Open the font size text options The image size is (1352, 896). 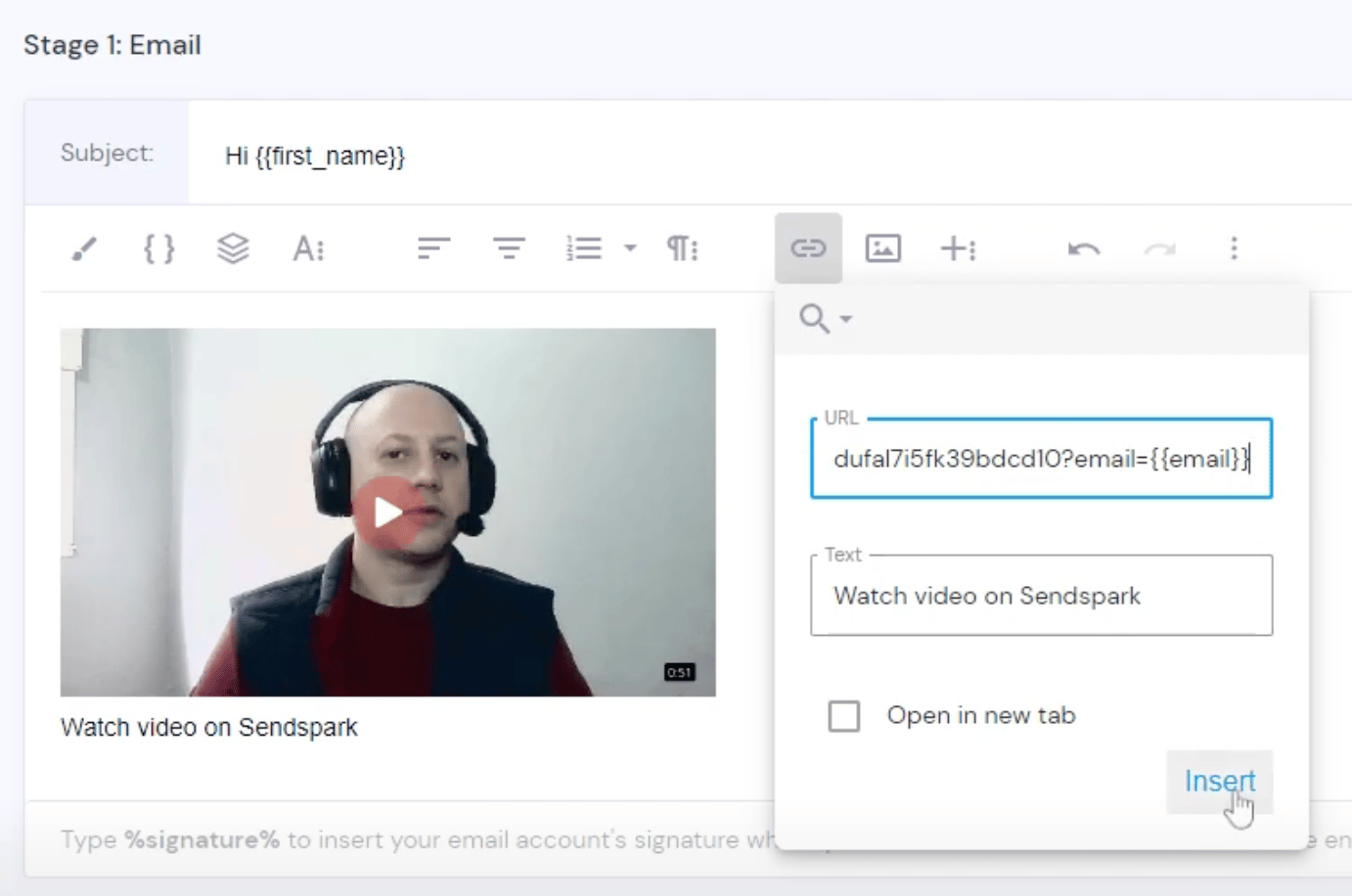coord(308,249)
